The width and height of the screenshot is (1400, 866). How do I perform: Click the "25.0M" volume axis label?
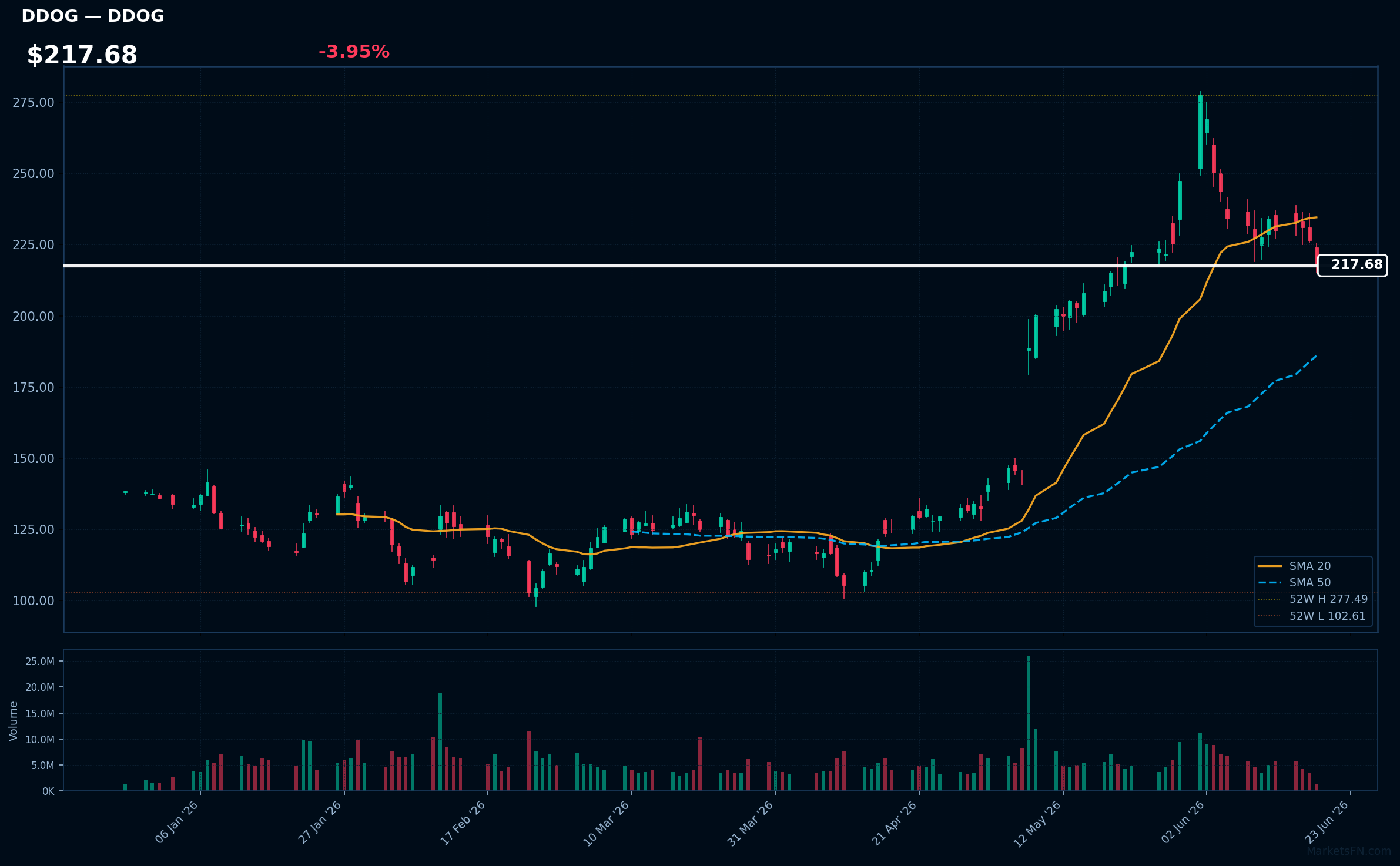(40, 662)
